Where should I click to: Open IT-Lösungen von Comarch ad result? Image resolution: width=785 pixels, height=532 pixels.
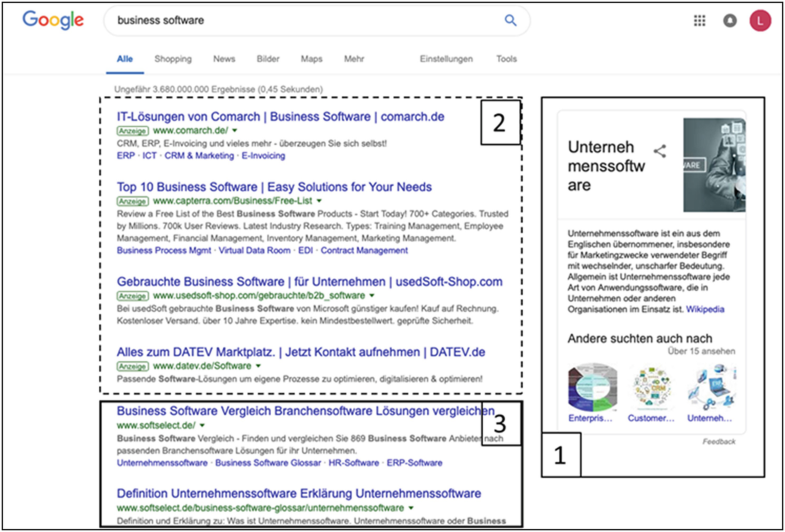pos(280,117)
